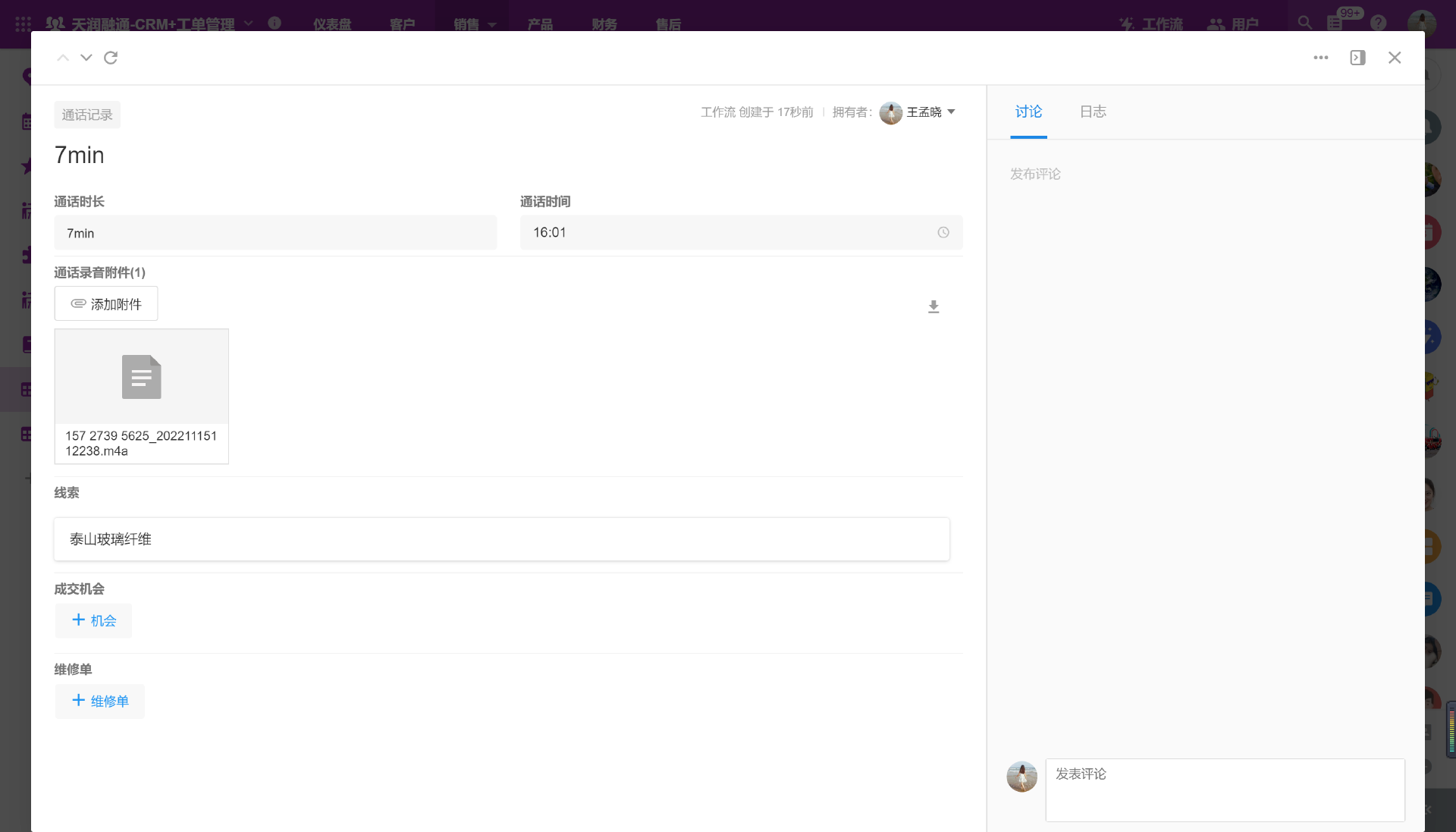Screen dimensions: 1456x832
Task: Edit the 通话时长 field value 7min
Action: (x=275, y=233)
